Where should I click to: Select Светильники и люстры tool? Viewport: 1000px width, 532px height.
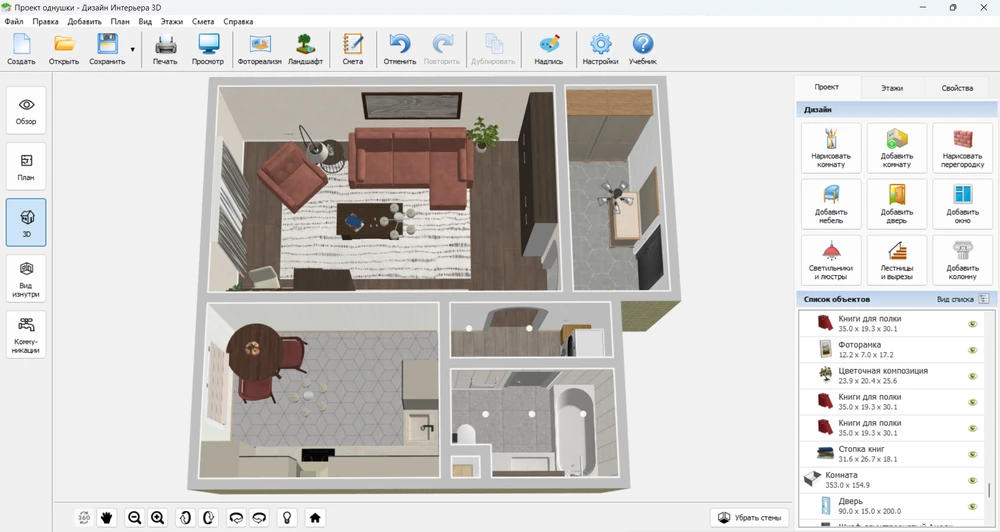tap(831, 260)
